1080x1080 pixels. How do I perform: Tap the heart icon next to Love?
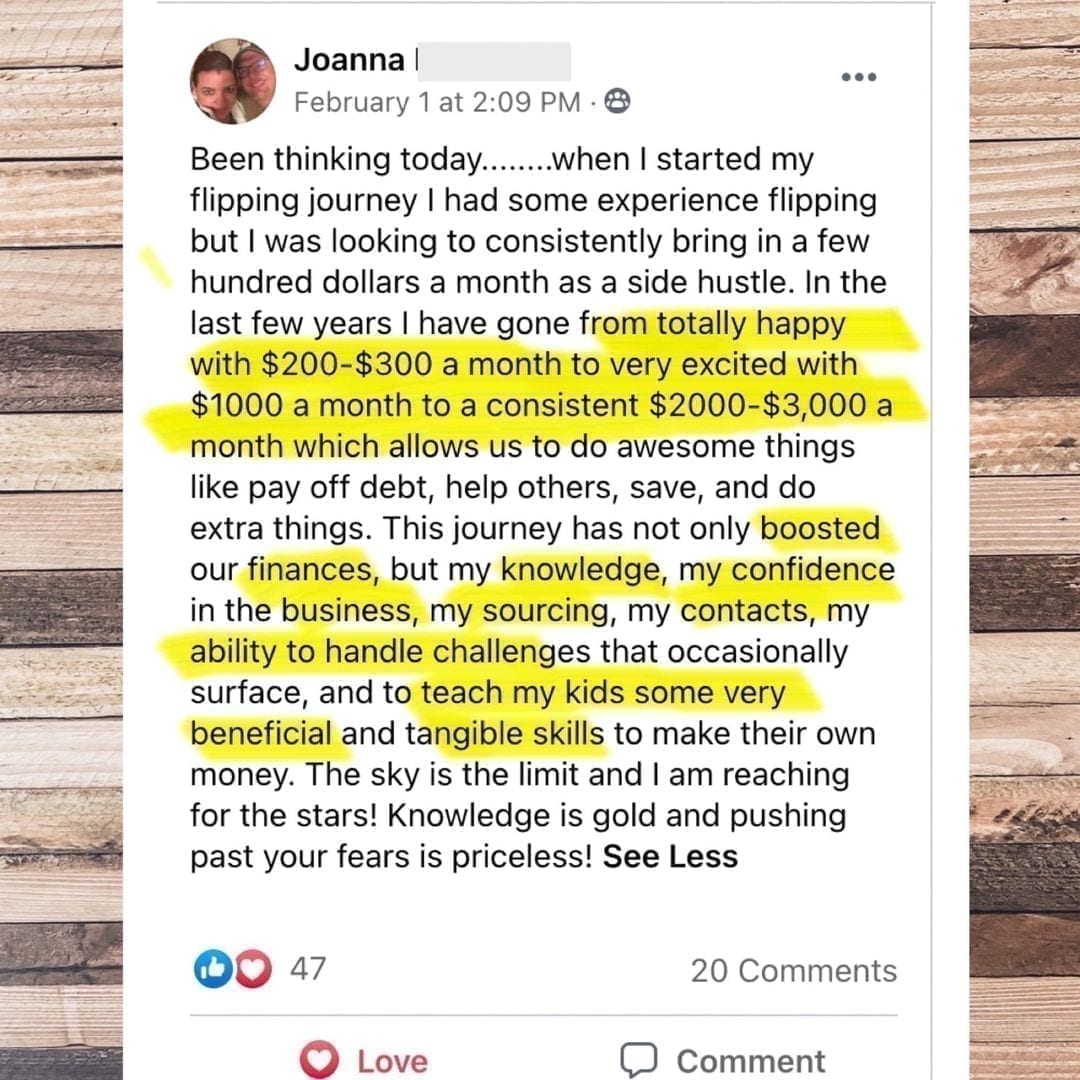319,1059
